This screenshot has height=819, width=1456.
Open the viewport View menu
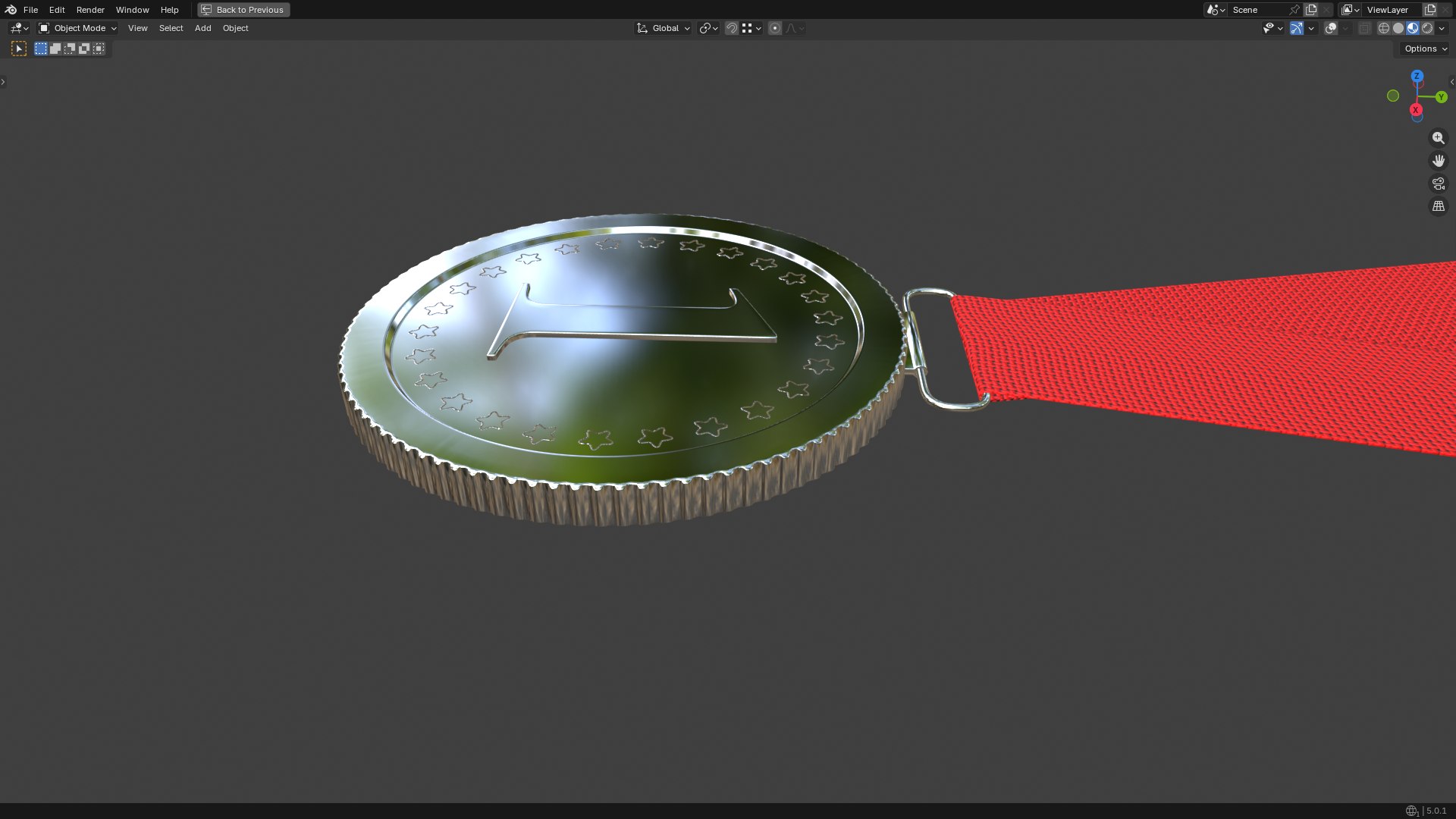click(x=138, y=28)
